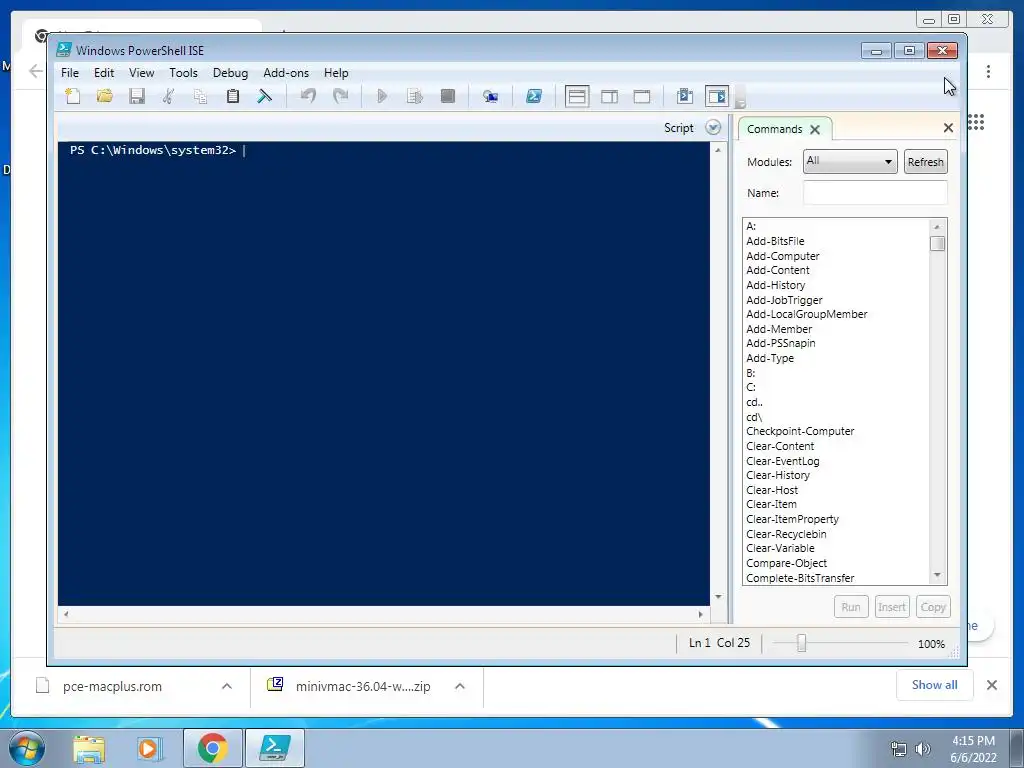Toggle the Show Command Add-on icon
This screenshot has height=768, width=1024.
click(x=716, y=97)
